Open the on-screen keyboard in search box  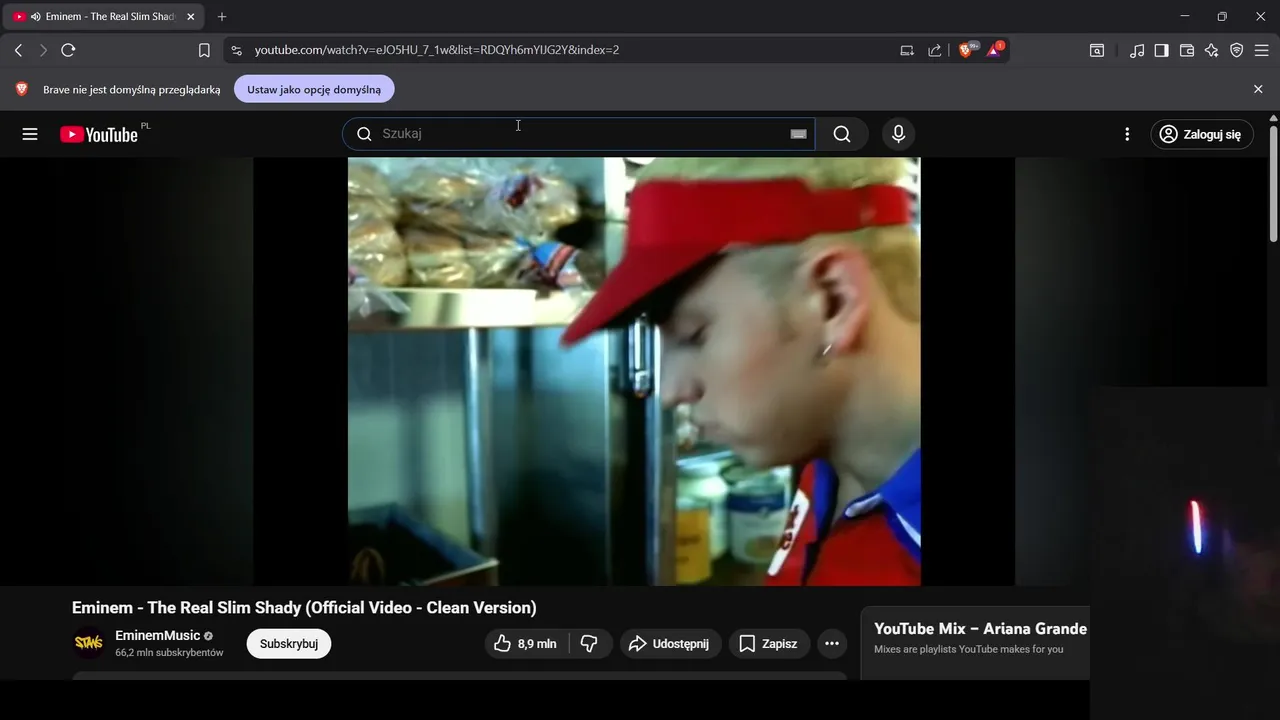[x=798, y=134]
